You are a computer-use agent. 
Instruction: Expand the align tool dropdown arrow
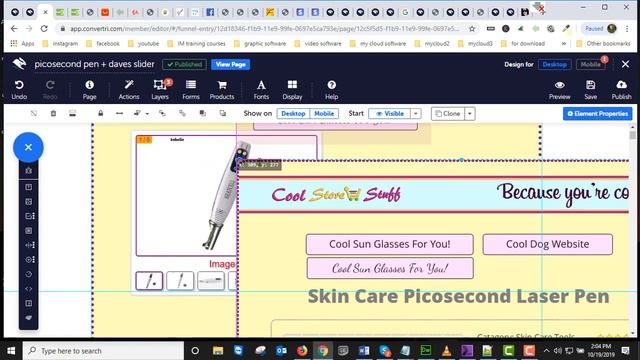point(147,114)
